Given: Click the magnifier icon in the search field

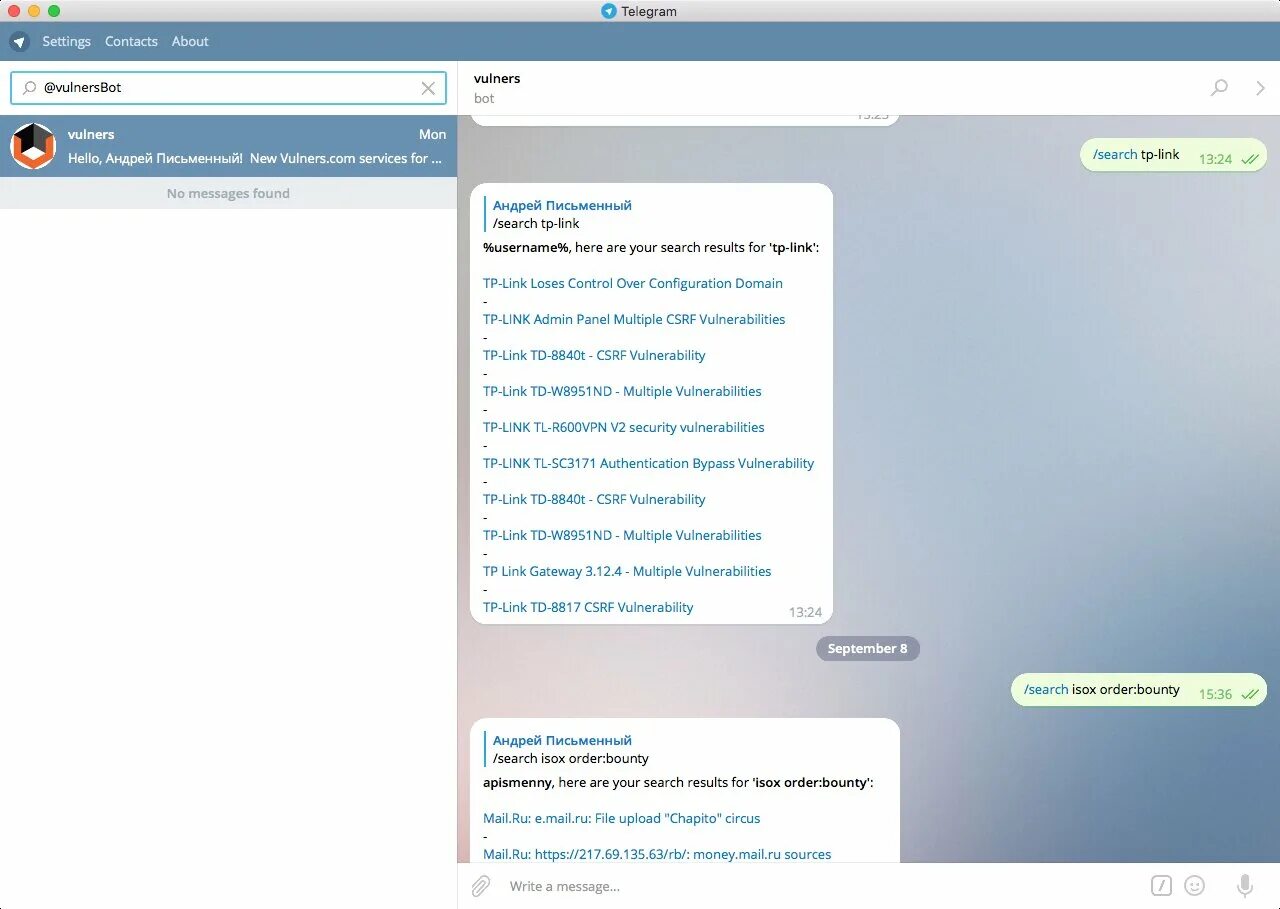Looking at the screenshot, I should [30, 88].
